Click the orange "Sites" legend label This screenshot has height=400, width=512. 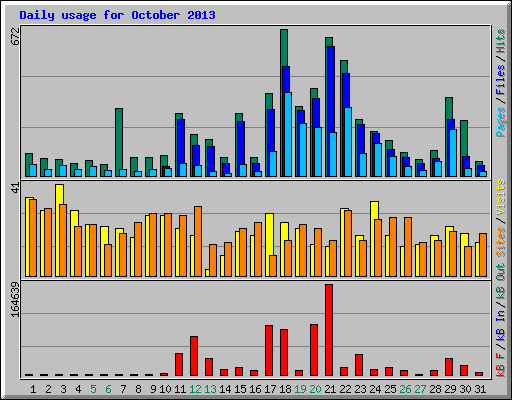[x=501, y=242]
